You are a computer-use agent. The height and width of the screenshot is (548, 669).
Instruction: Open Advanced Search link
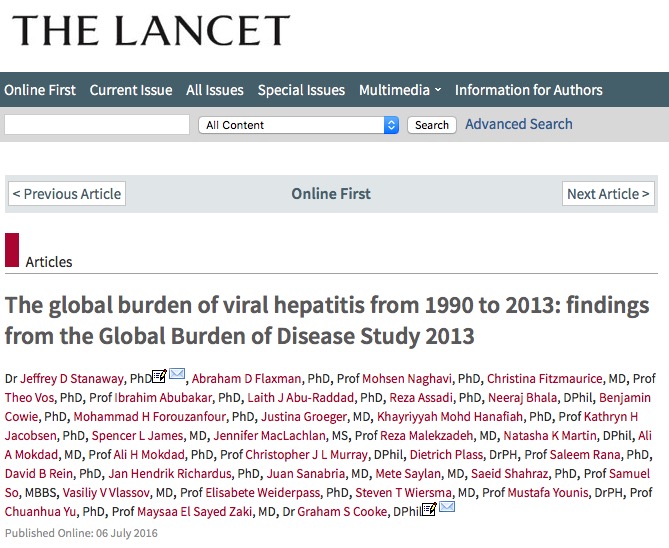[x=519, y=124]
